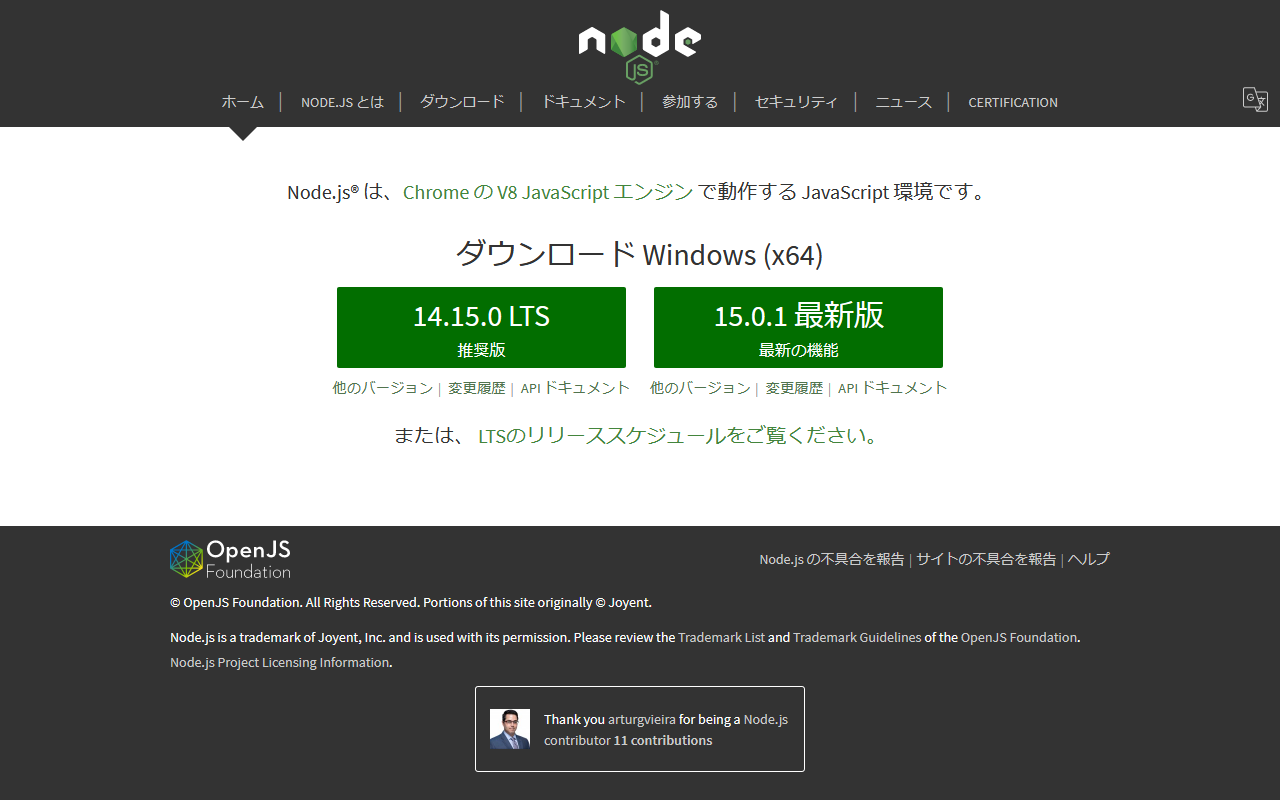
Task: Open the セキュリティ navigation item
Action: 796,102
